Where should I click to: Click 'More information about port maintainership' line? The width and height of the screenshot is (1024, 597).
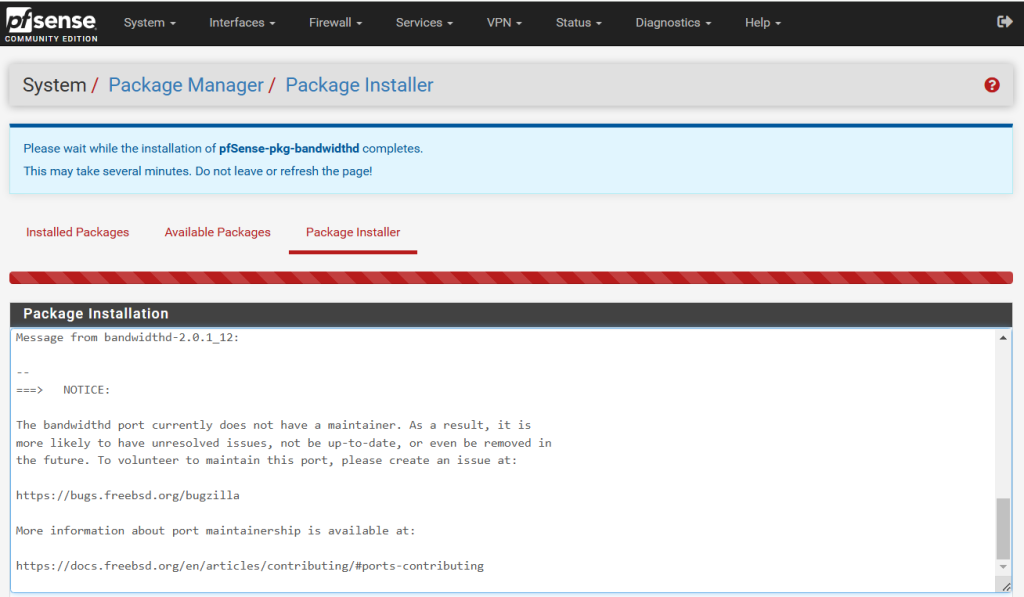216,531
